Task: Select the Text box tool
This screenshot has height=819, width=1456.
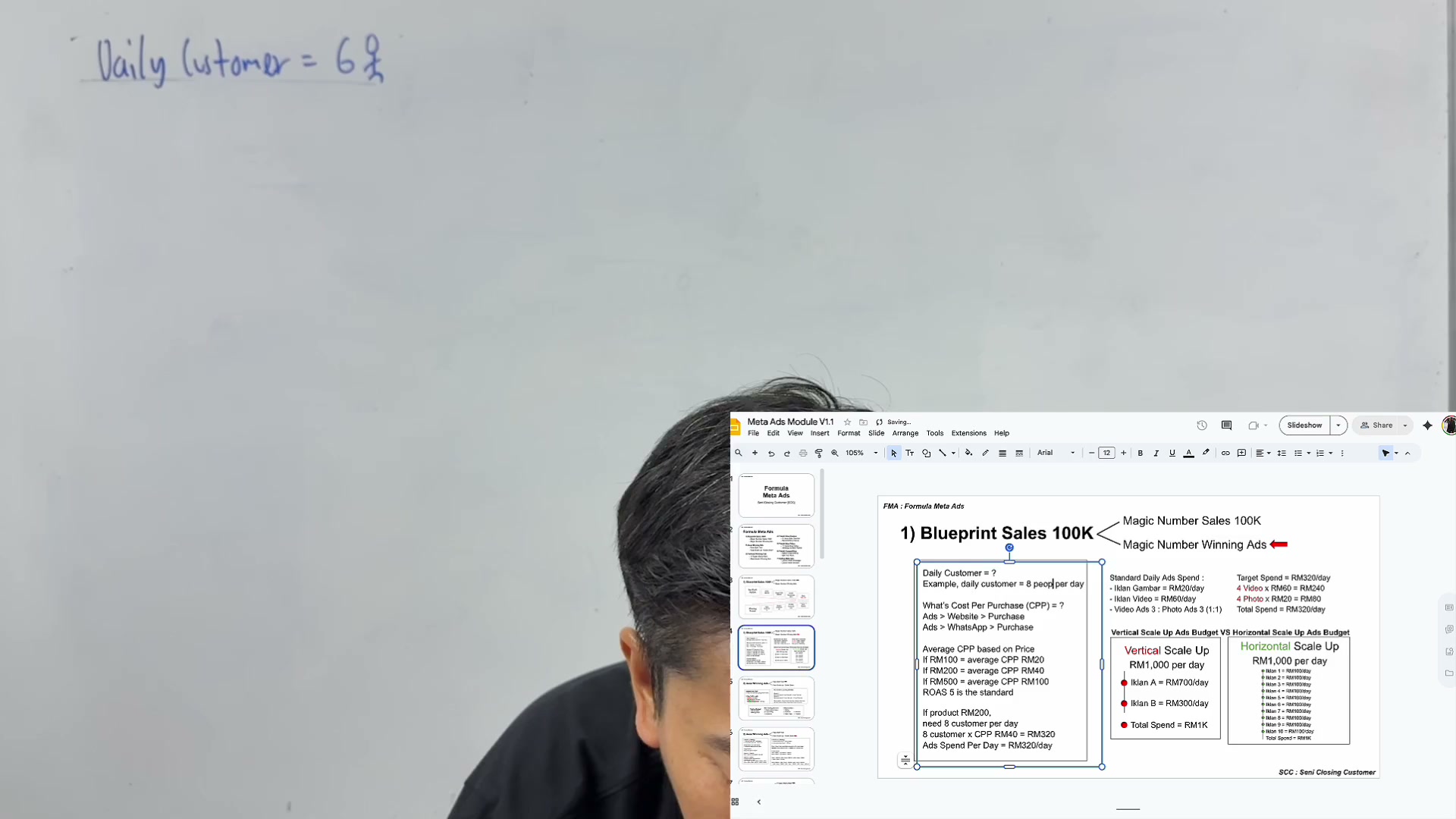Action: tap(910, 453)
